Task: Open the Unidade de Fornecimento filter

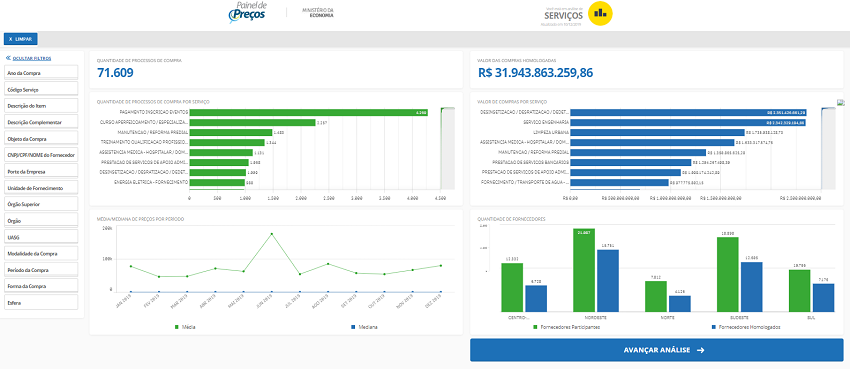Action: (42, 187)
